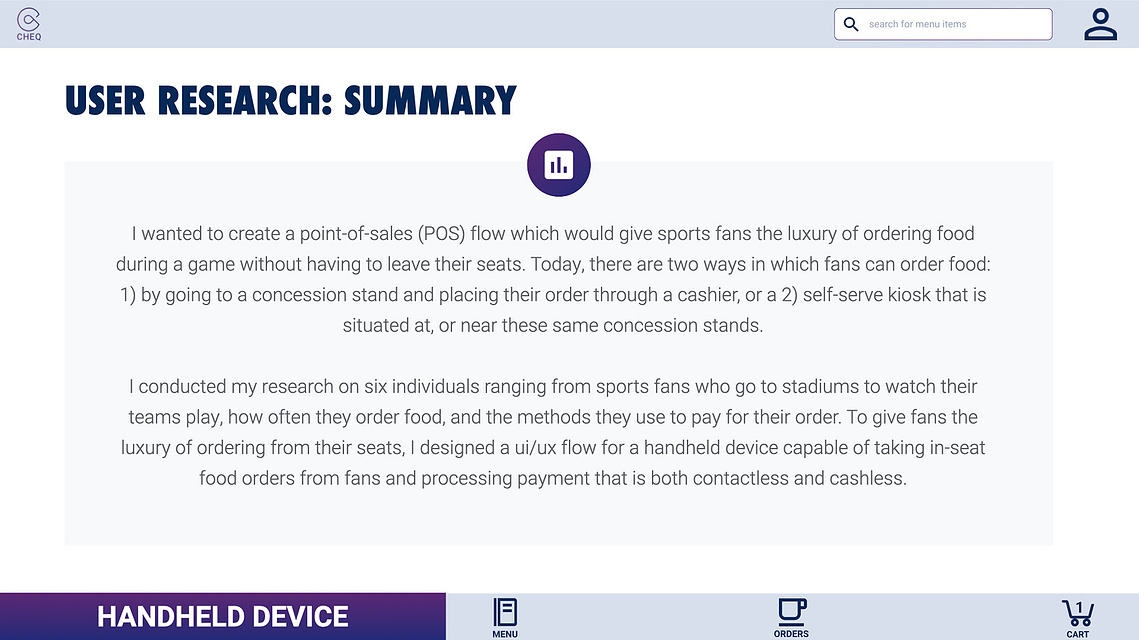Screen dimensions: 1139x640
Task: Open the Menu book icon
Action: (505, 612)
